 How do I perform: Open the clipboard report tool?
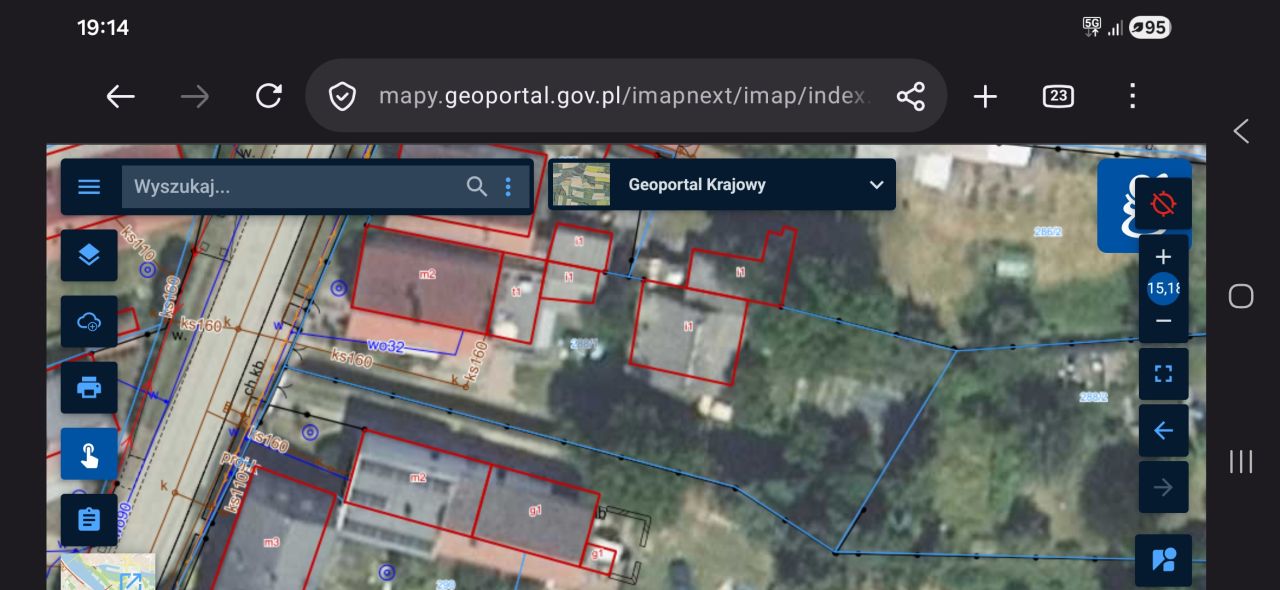89,520
